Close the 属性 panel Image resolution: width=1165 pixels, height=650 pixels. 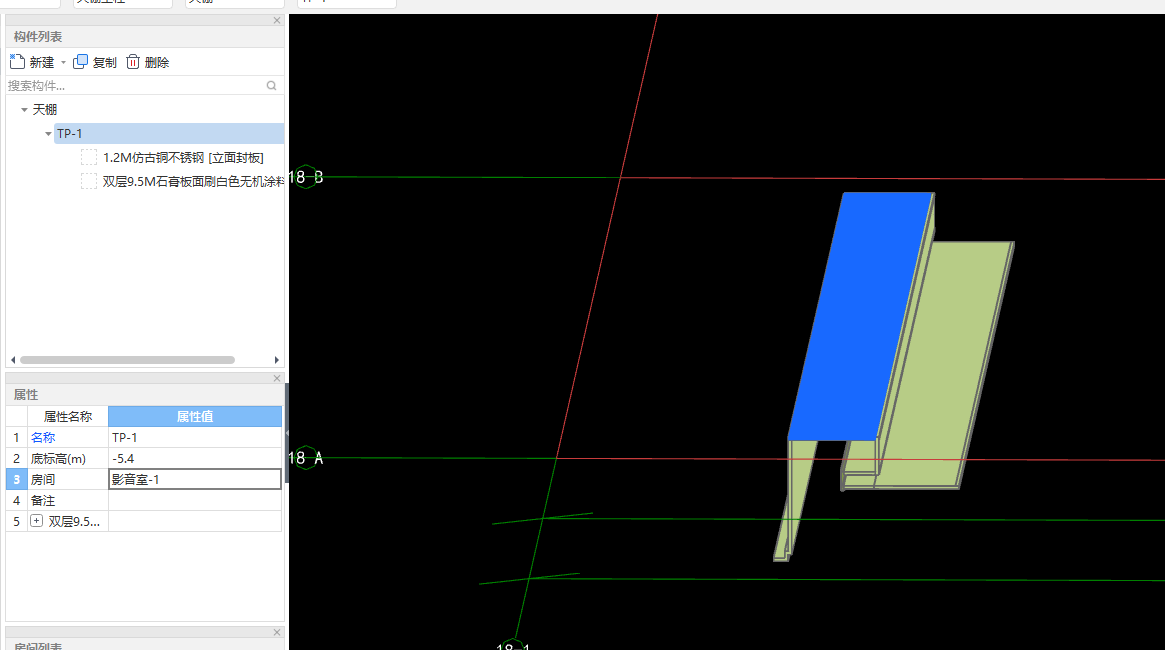point(277,378)
